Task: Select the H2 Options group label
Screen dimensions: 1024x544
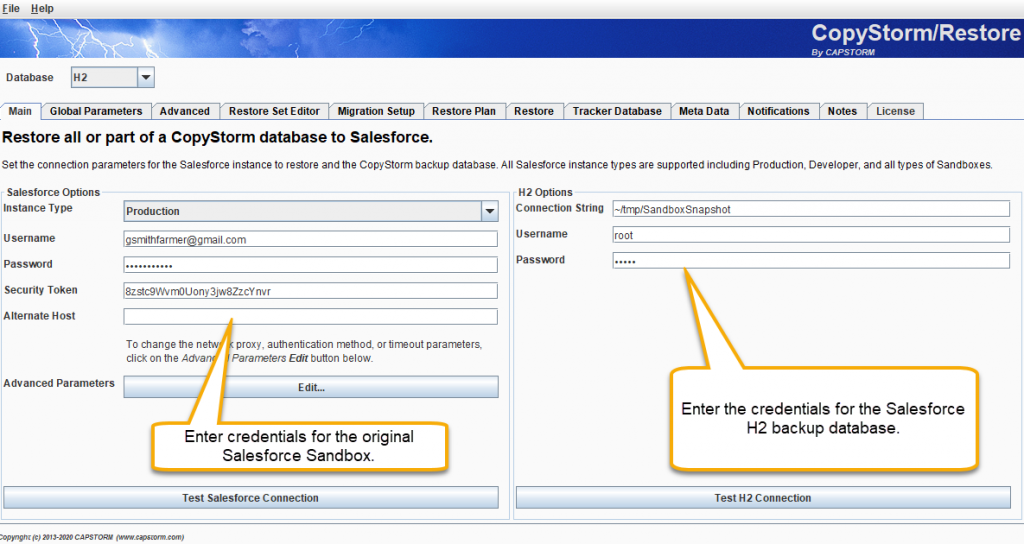Action: 545,192
